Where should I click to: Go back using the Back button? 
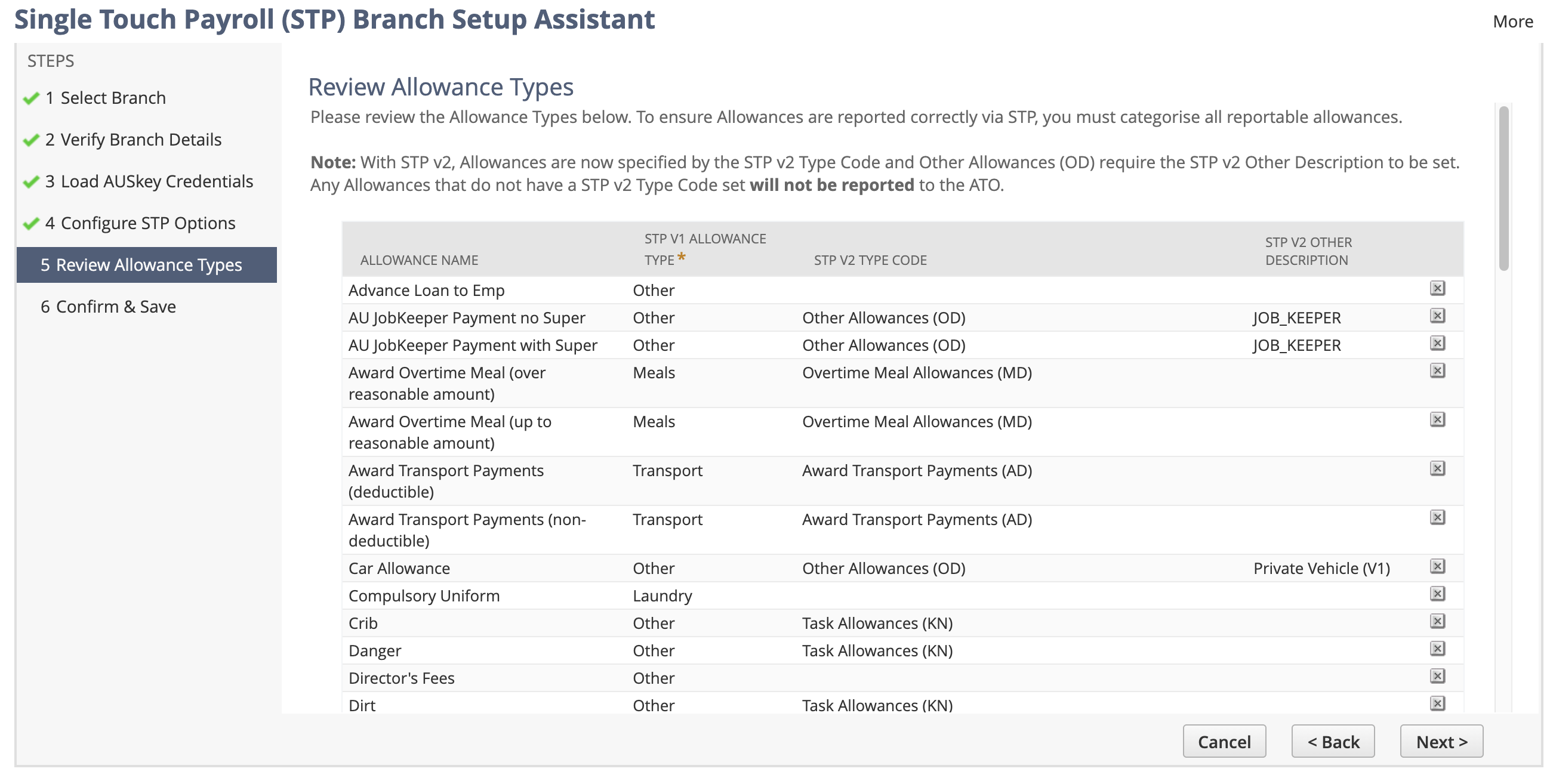pyautogui.click(x=1333, y=741)
